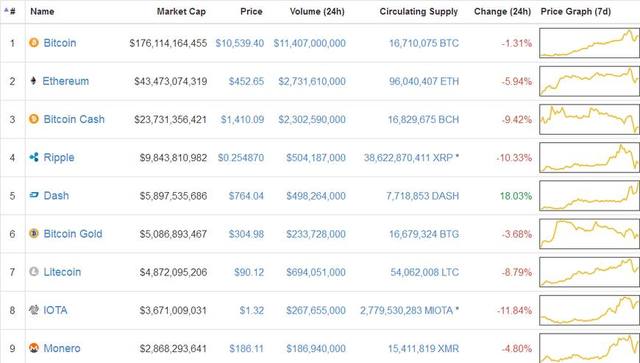Click the Bitcoin coin logo icon
This screenshot has width=640, height=363.
[x=34, y=42]
